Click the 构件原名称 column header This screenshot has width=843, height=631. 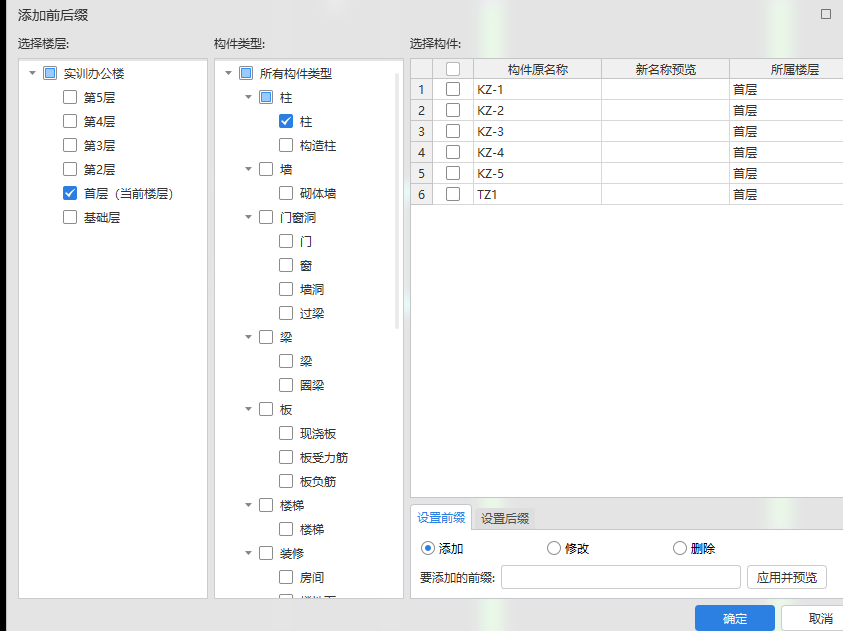coord(538,69)
